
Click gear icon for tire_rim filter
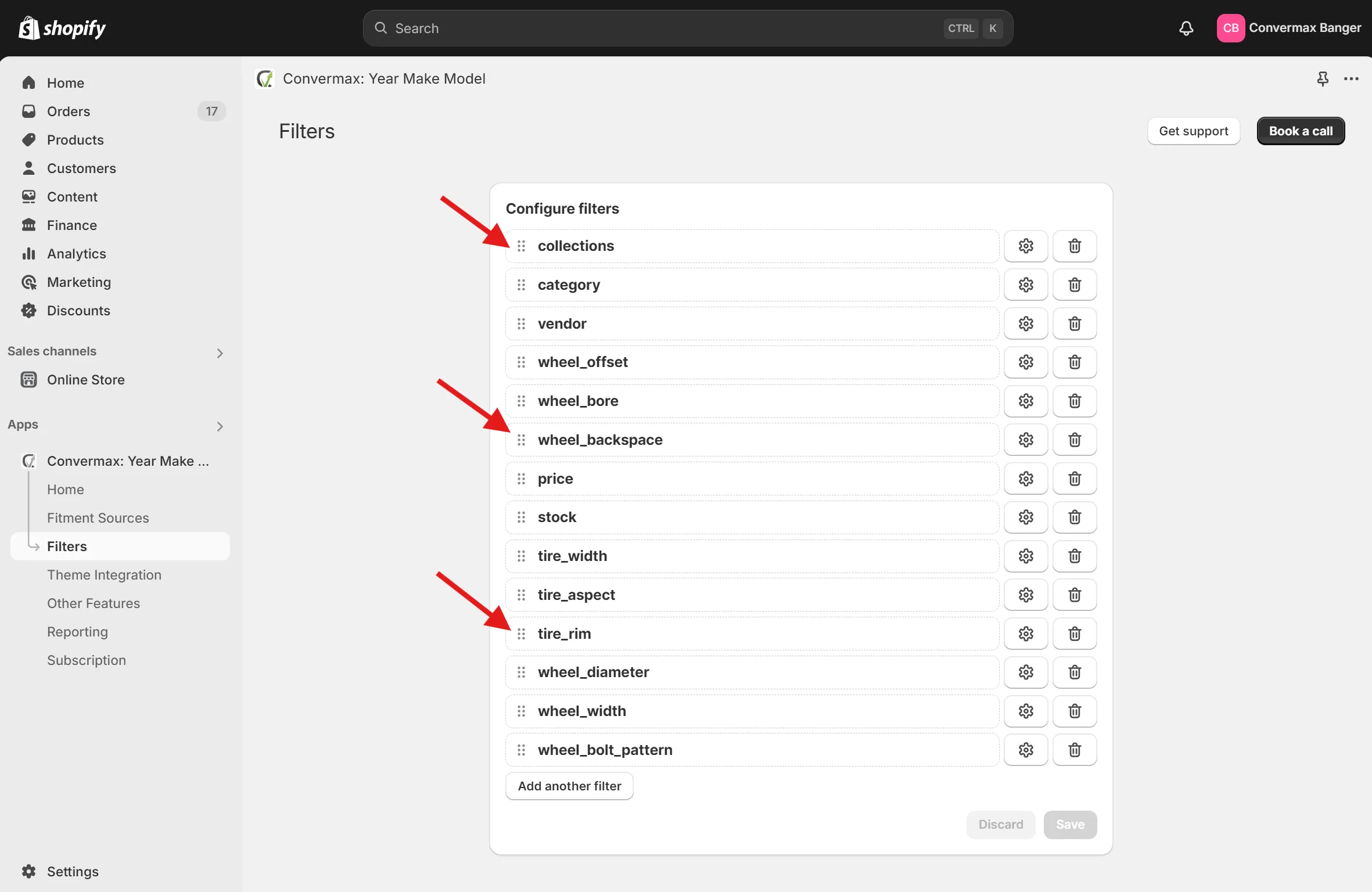[x=1026, y=634]
